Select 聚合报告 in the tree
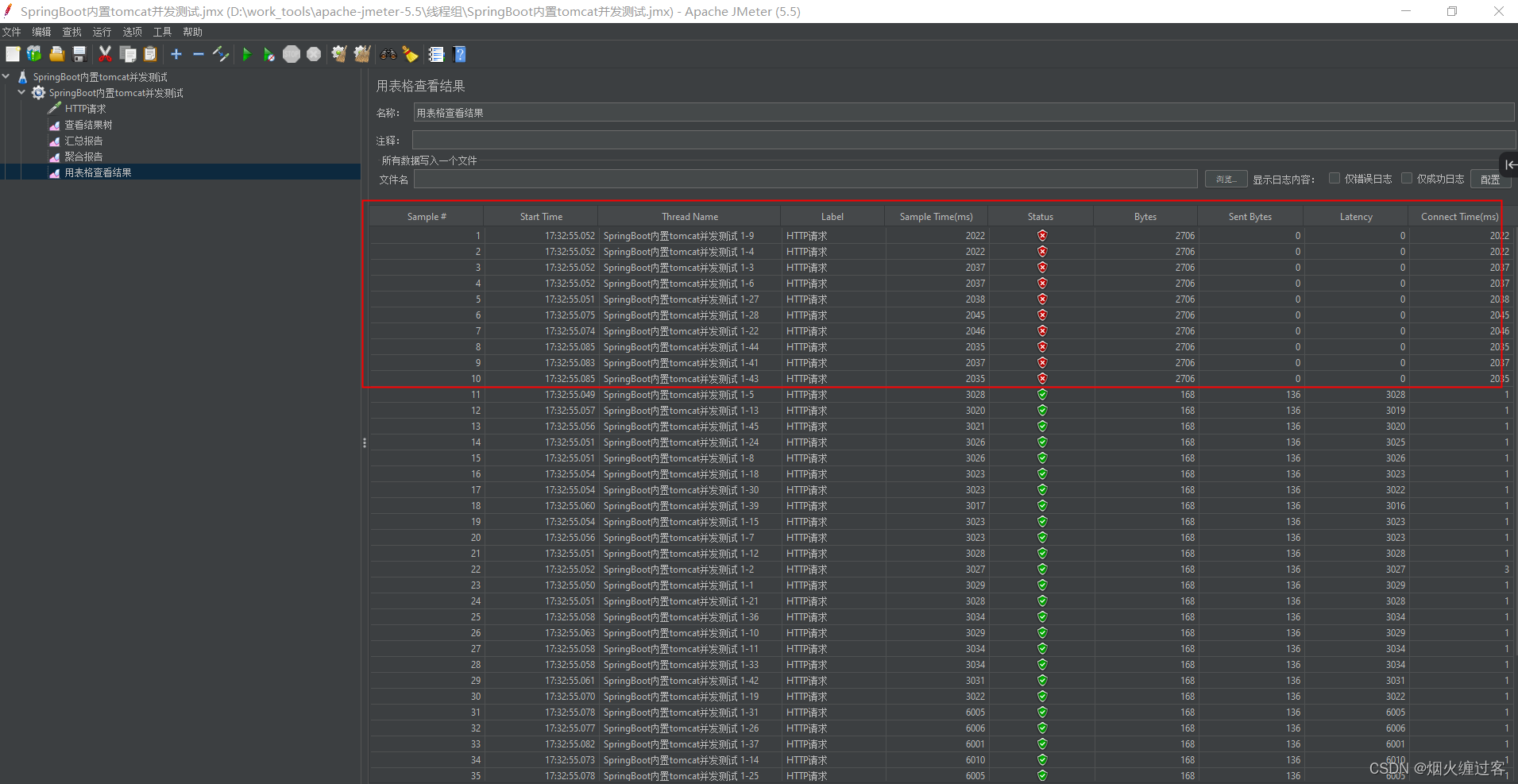 point(83,156)
